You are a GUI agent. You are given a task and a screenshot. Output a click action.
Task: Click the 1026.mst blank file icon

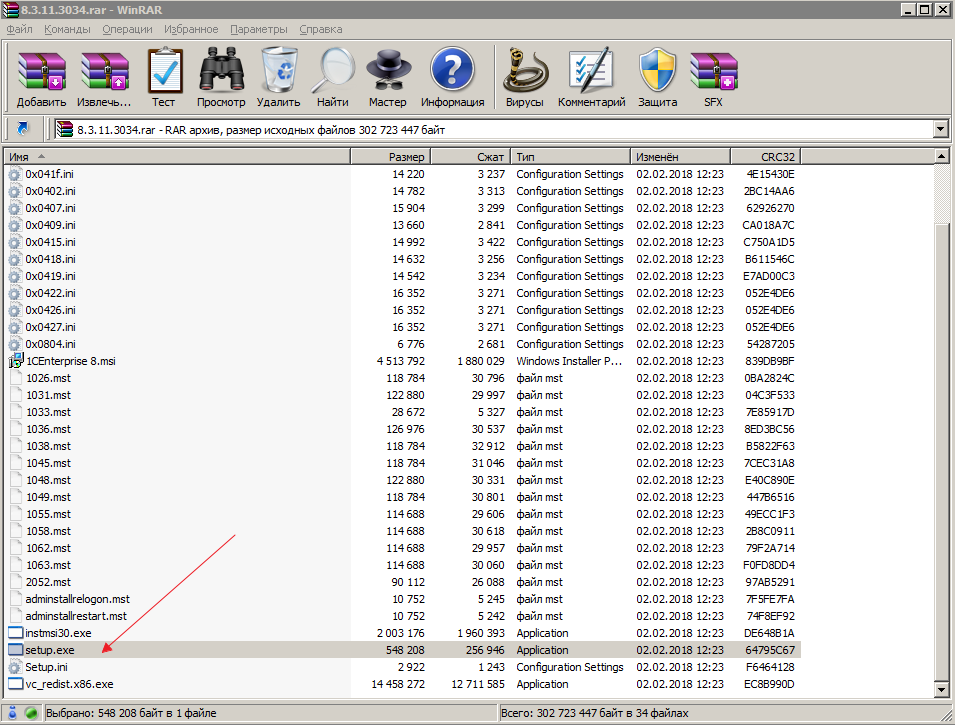pyautogui.click(x=15, y=378)
